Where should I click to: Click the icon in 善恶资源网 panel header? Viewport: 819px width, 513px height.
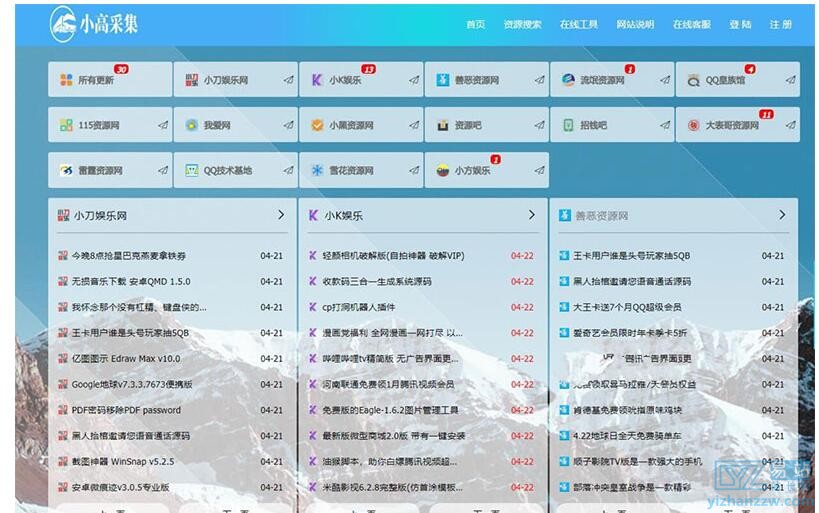[565, 215]
